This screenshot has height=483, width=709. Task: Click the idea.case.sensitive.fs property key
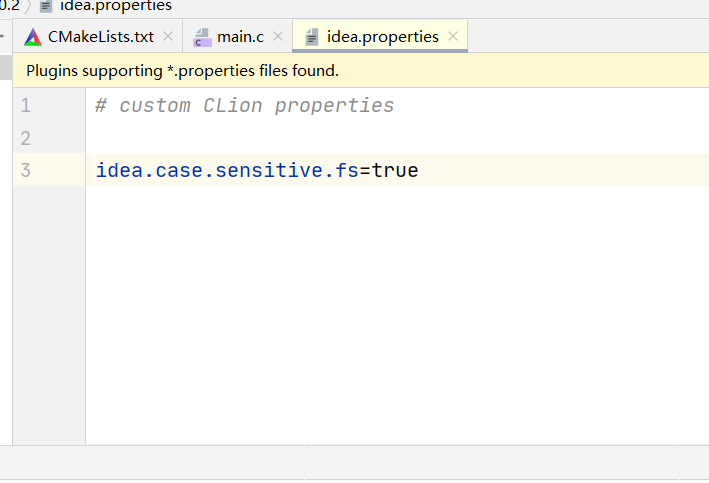(227, 171)
